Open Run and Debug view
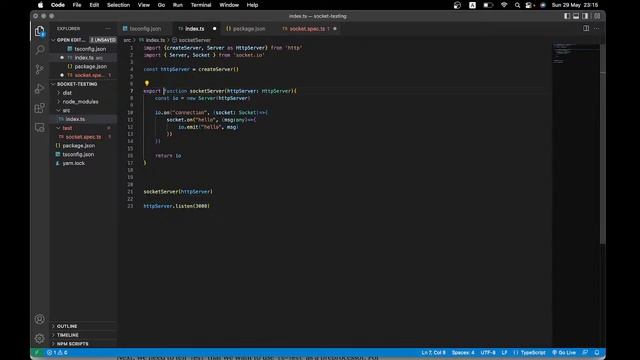640x360 pixels. coord(40,89)
